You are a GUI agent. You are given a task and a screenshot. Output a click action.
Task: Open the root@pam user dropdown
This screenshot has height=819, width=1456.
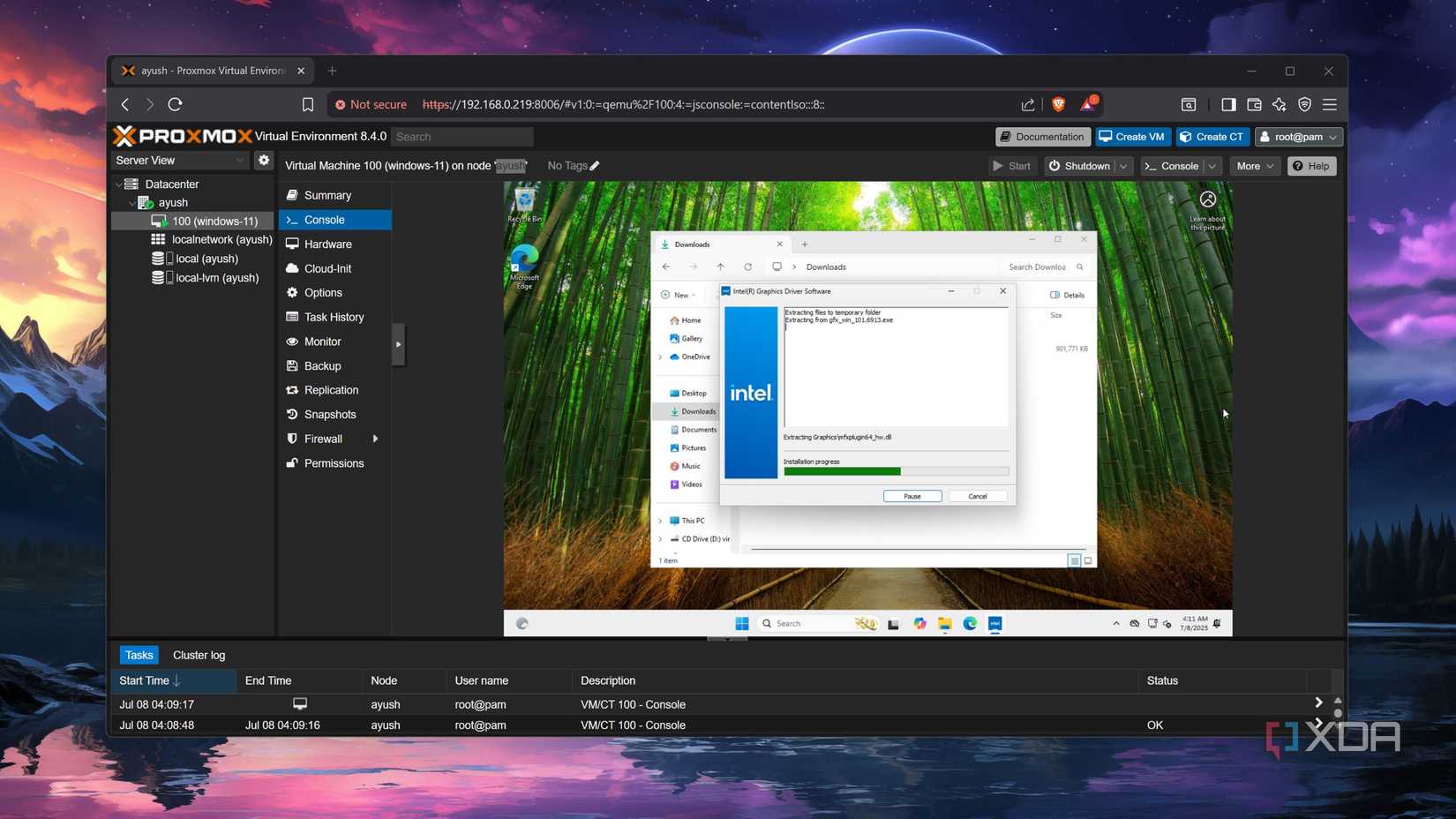1298,136
